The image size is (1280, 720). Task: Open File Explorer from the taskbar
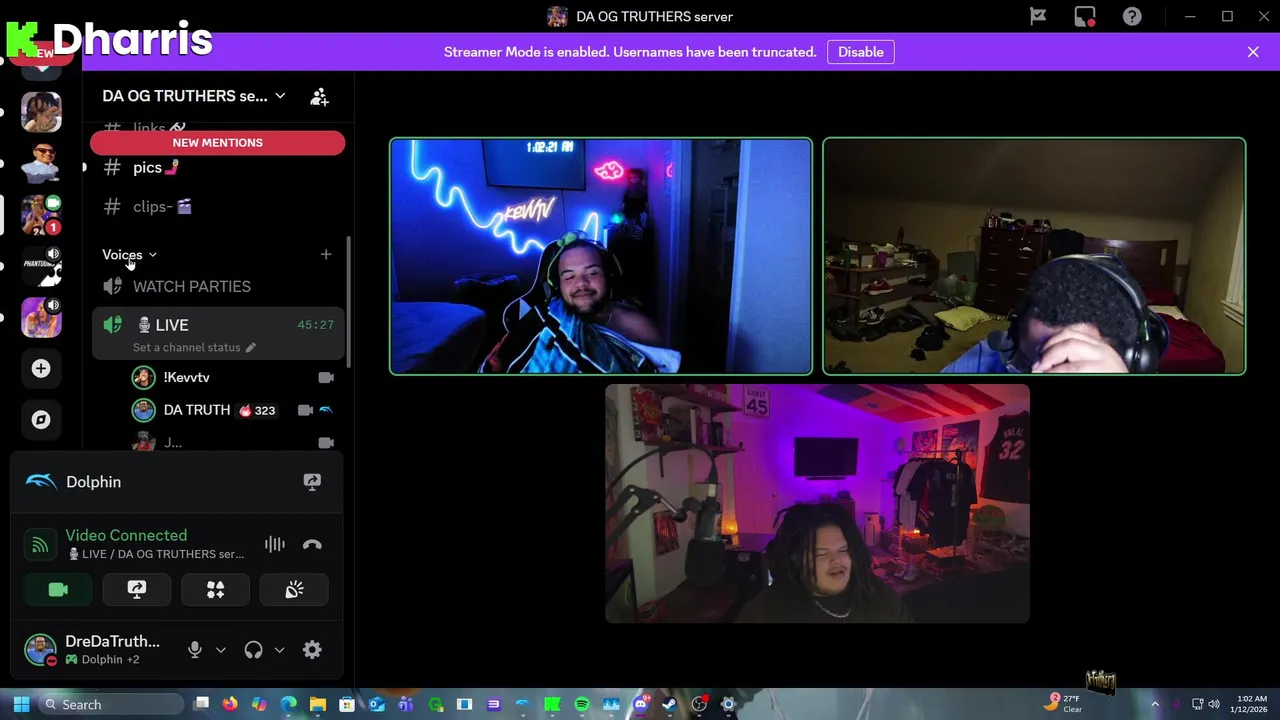pyautogui.click(x=317, y=704)
